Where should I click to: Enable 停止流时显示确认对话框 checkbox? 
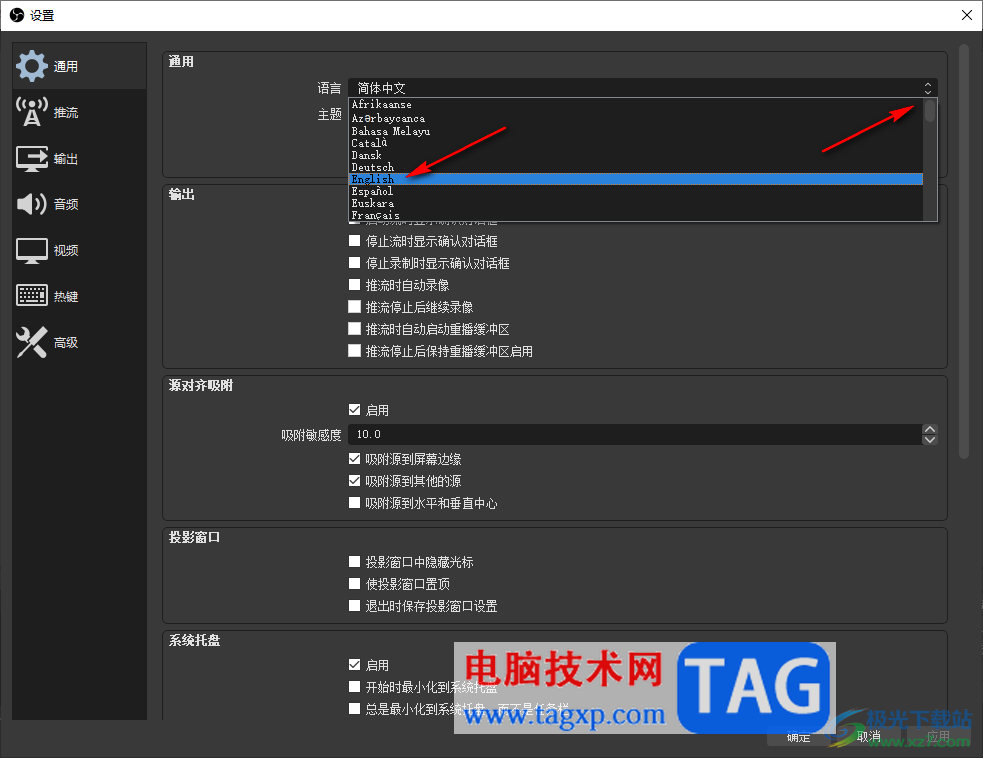pos(354,241)
